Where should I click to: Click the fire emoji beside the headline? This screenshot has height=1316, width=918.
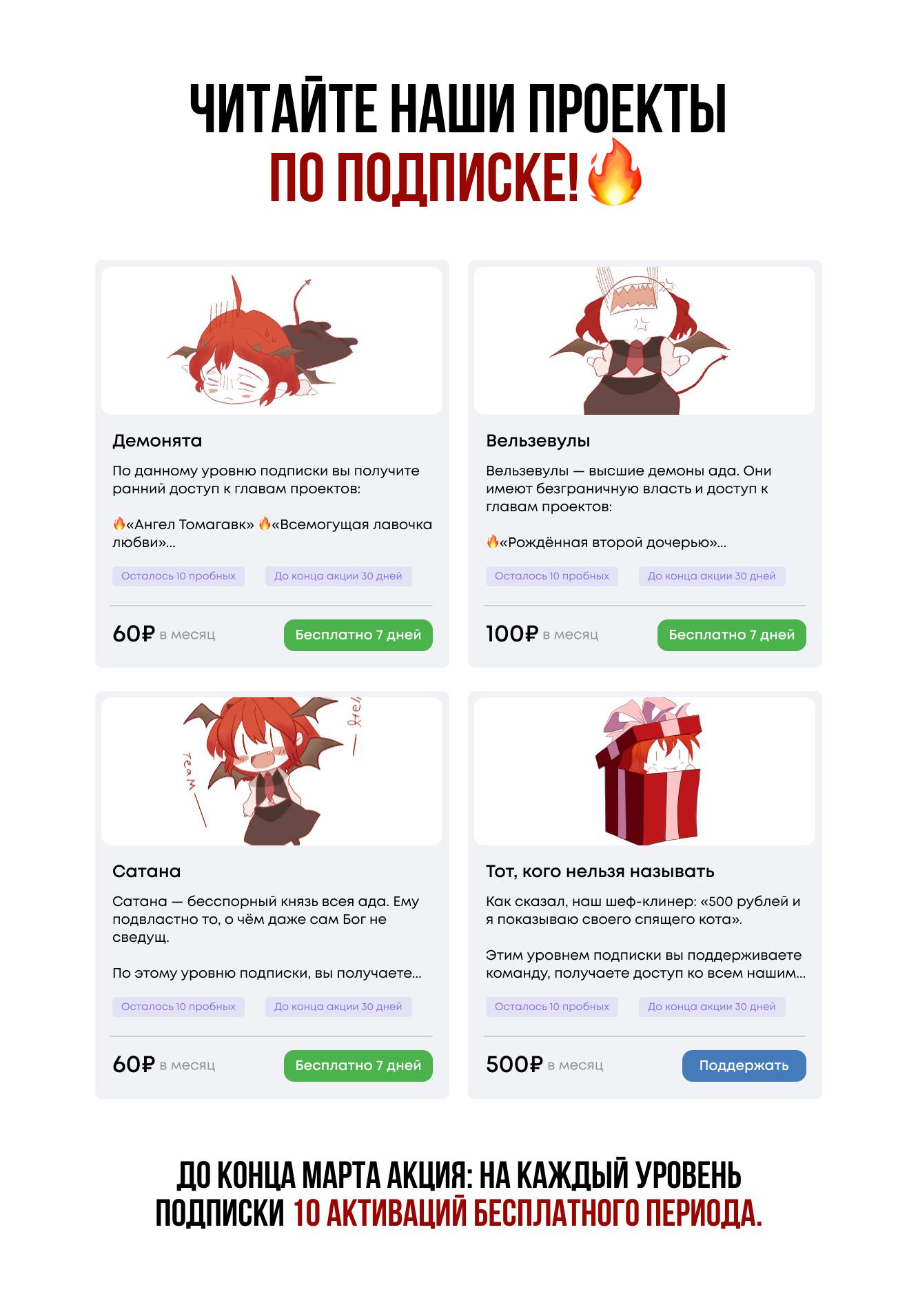pos(614,172)
